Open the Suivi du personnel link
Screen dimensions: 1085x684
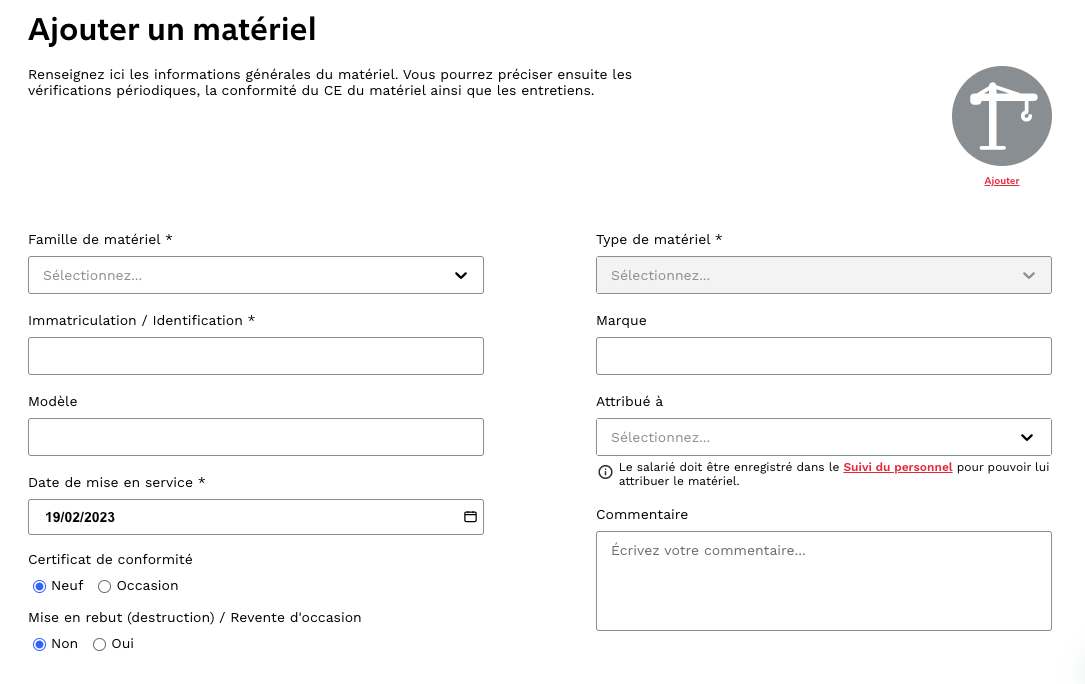click(897, 467)
